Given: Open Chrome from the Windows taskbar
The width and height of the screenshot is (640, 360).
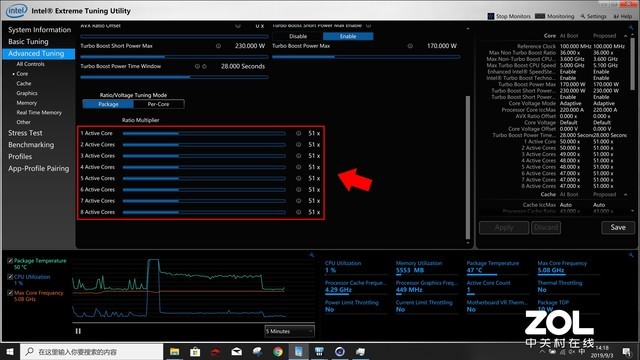Looking at the screenshot, I should tap(278, 351).
